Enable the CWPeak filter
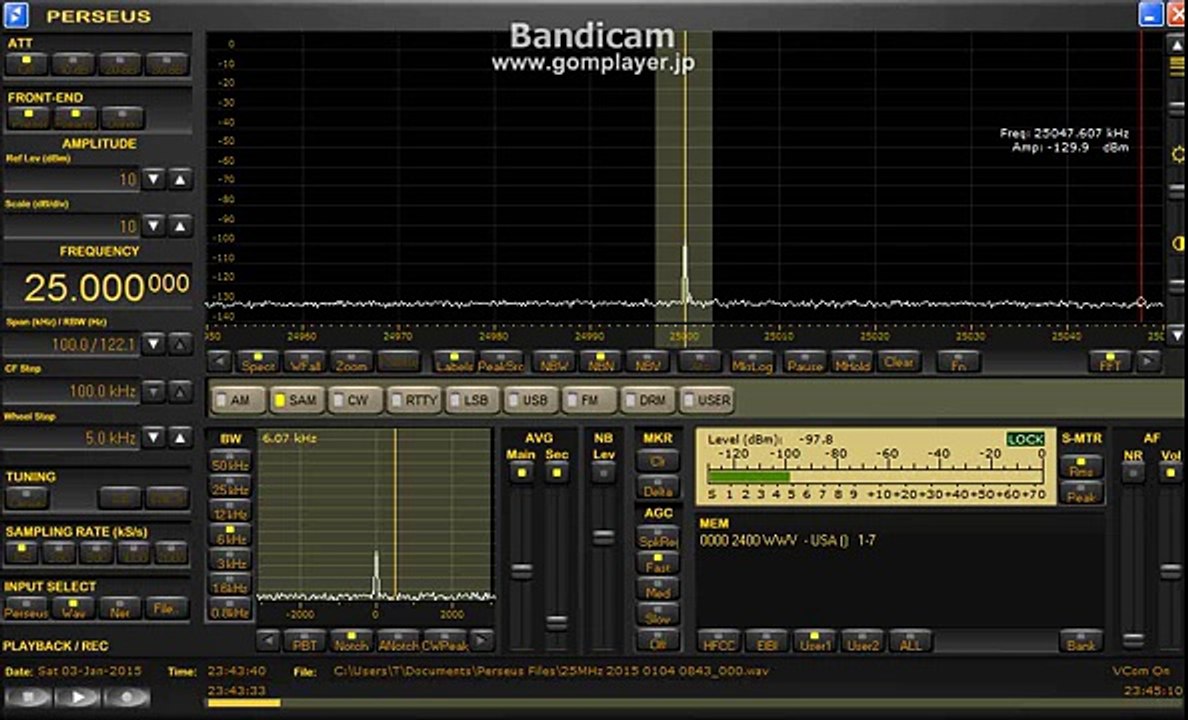Image resolution: width=1188 pixels, height=720 pixels. [445, 641]
